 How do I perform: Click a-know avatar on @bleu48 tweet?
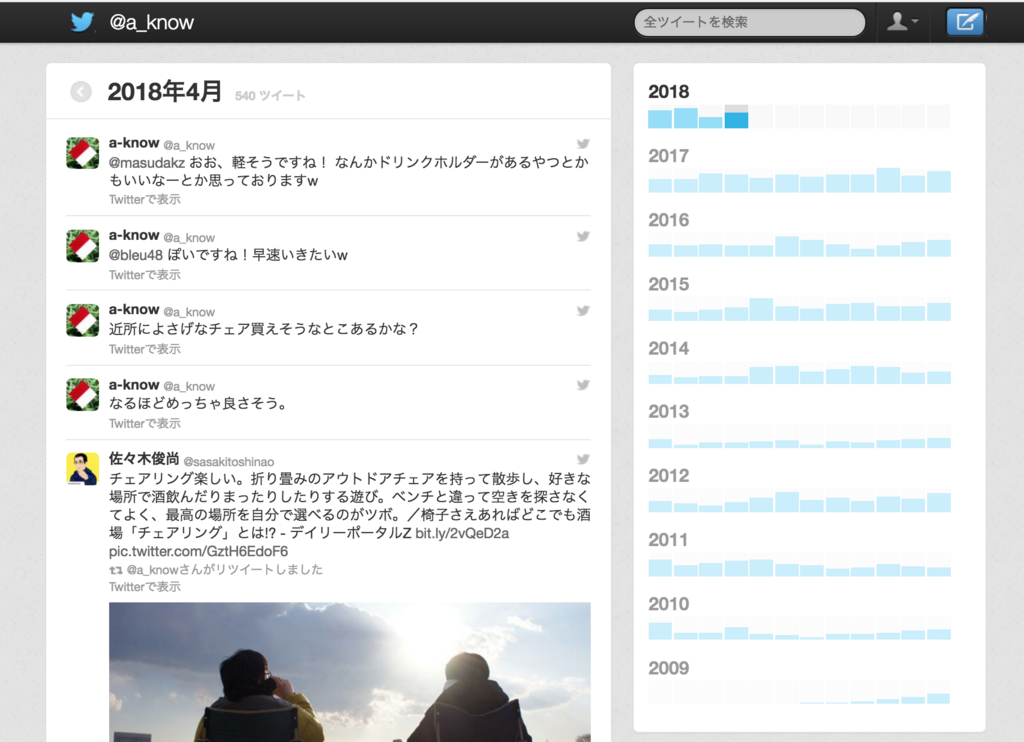tap(82, 246)
